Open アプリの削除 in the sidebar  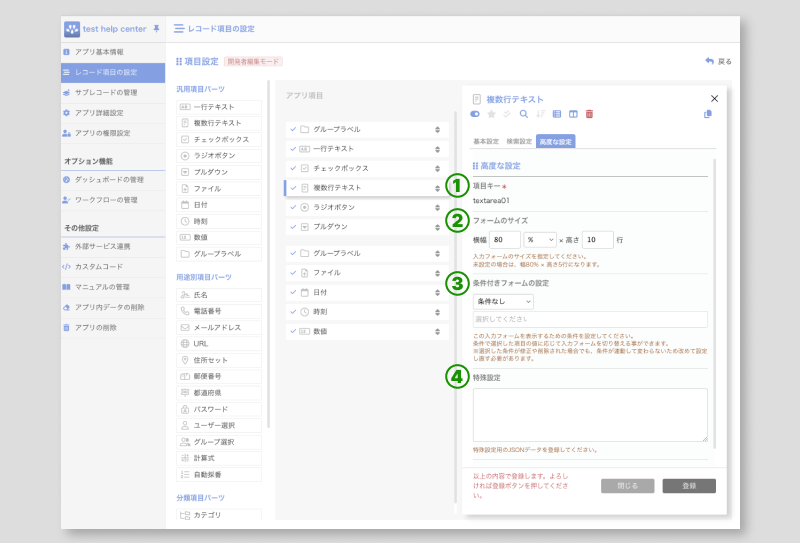[113, 328]
